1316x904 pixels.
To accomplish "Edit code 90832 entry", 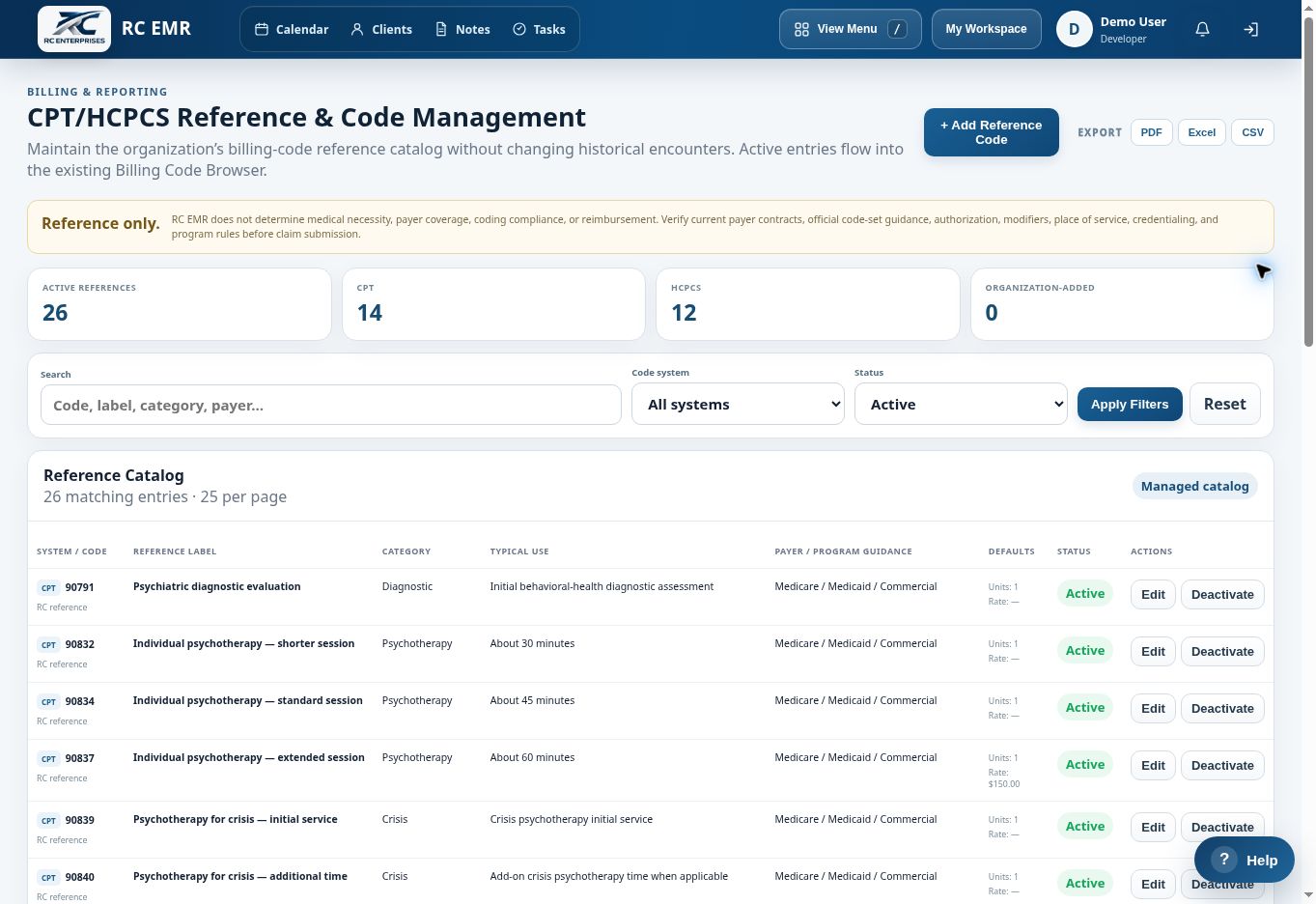I will coord(1153,651).
